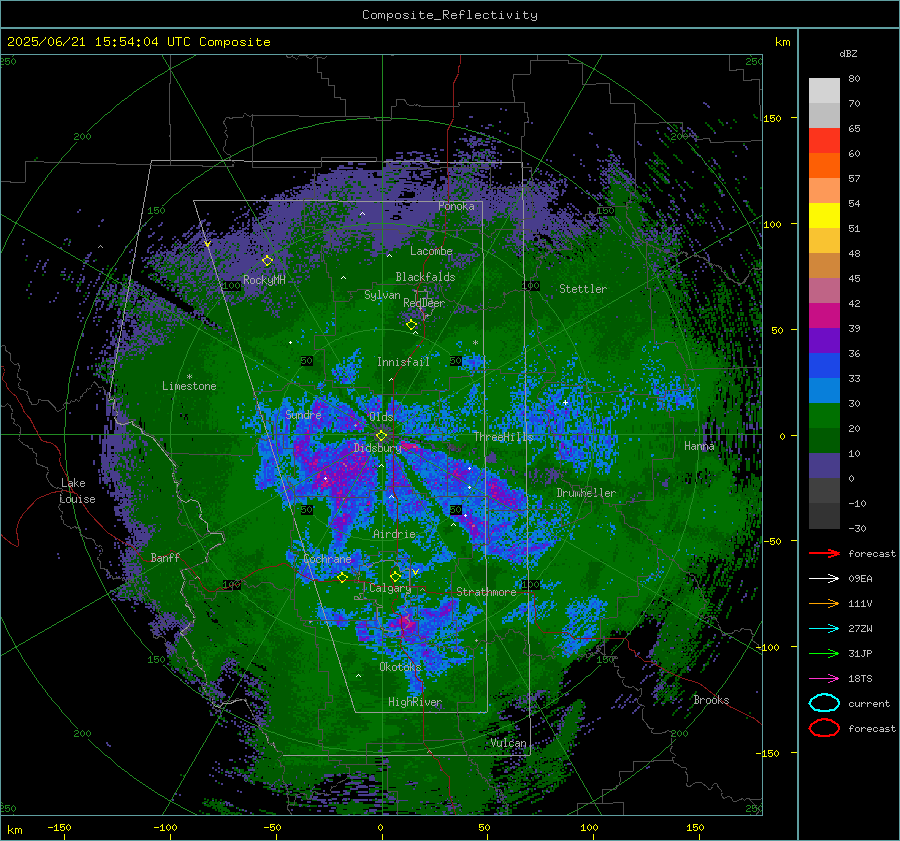Click the Calgary city label

point(390,588)
